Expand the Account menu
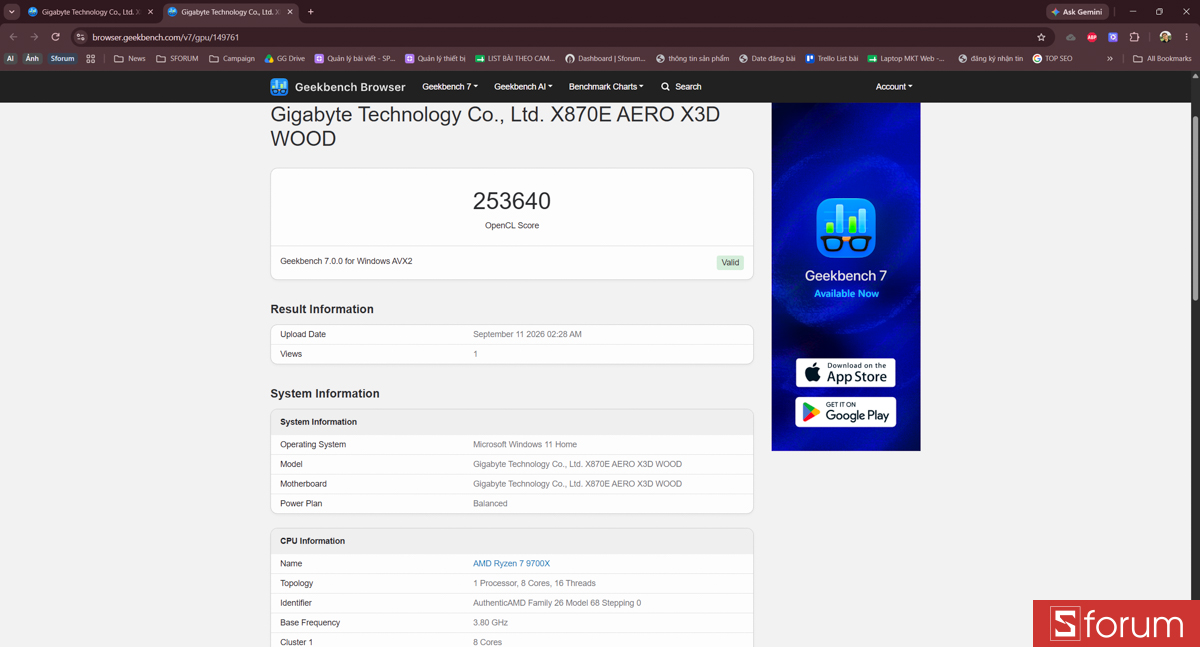1200x647 pixels. click(894, 87)
